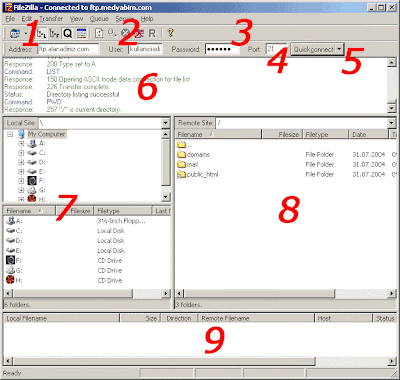The image size is (400, 380).
Task: Toggle local directory tree view button
Action: point(41,33)
